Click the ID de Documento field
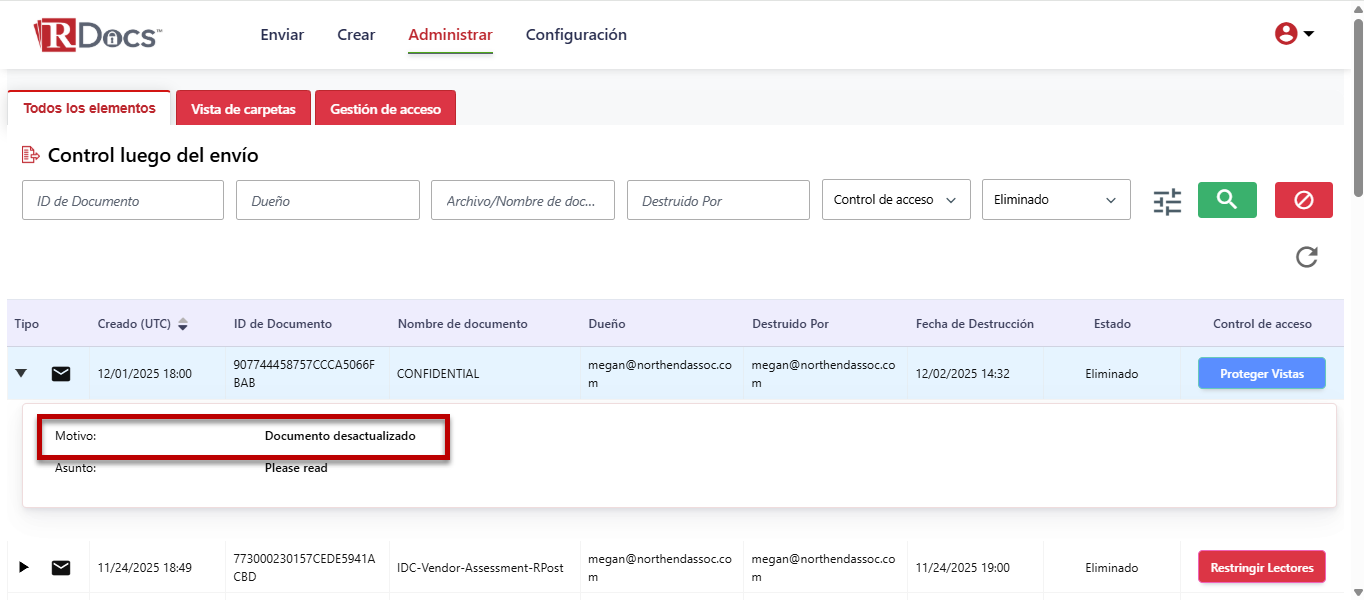This screenshot has width=1364, height=600. [x=122, y=201]
